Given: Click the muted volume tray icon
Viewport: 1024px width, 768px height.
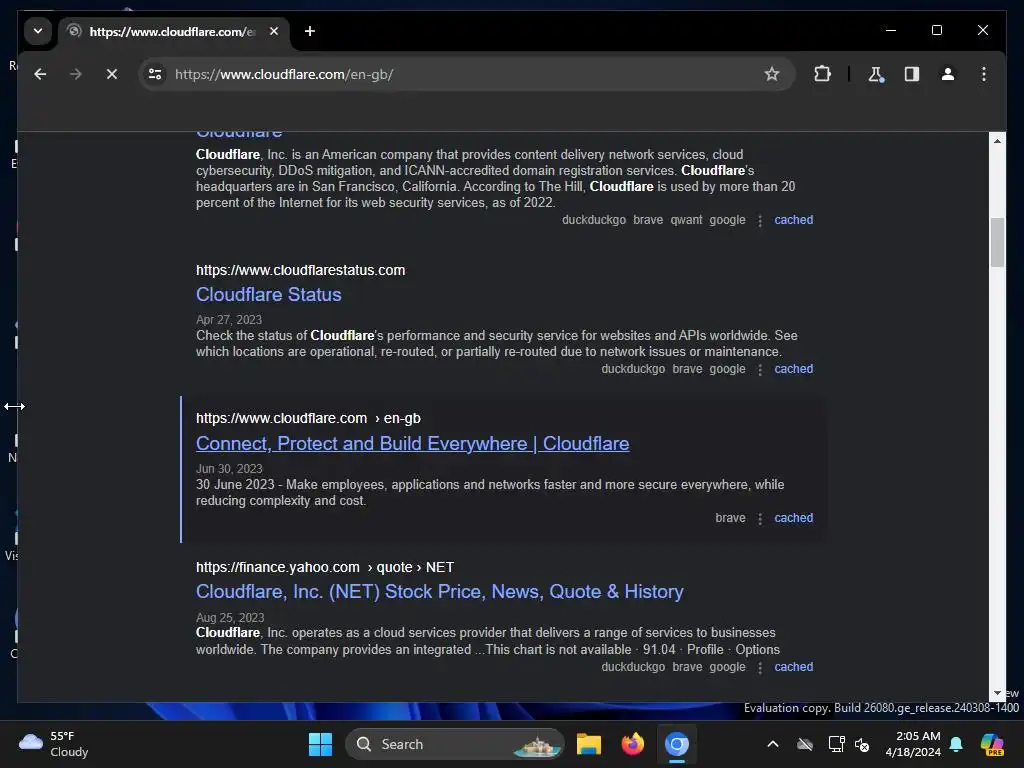Looking at the screenshot, I should [863, 744].
